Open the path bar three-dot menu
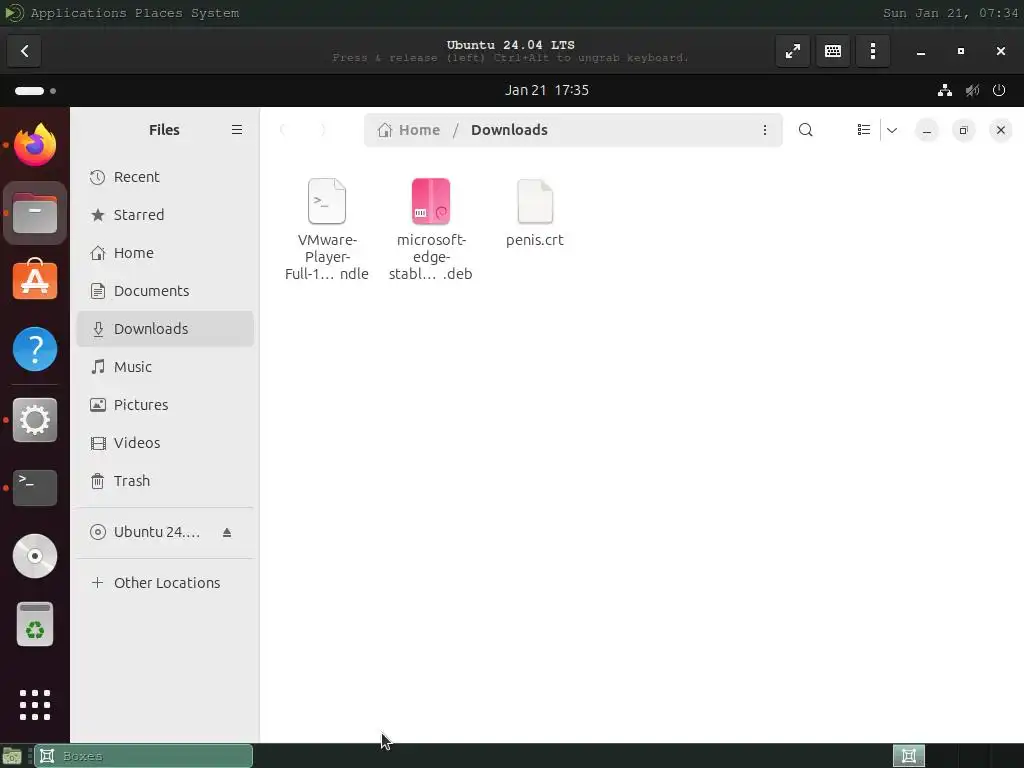The height and width of the screenshot is (768, 1024). [x=765, y=130]
